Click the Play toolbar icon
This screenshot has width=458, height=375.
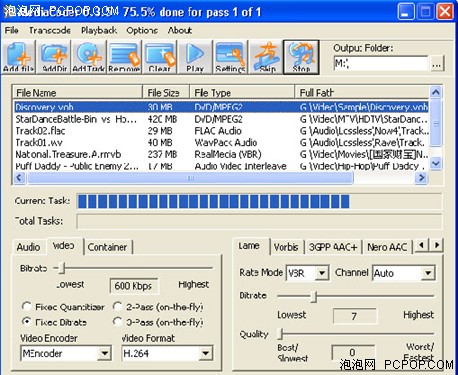coord(195,57)
